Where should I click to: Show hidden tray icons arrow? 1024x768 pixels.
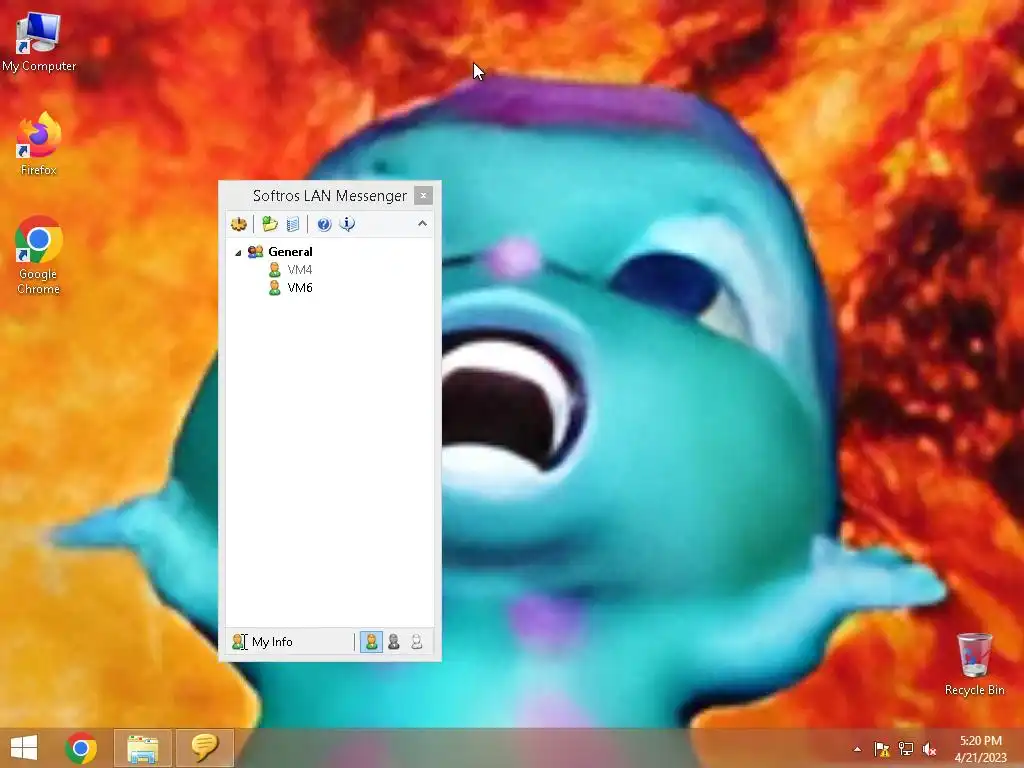(857, 749)
